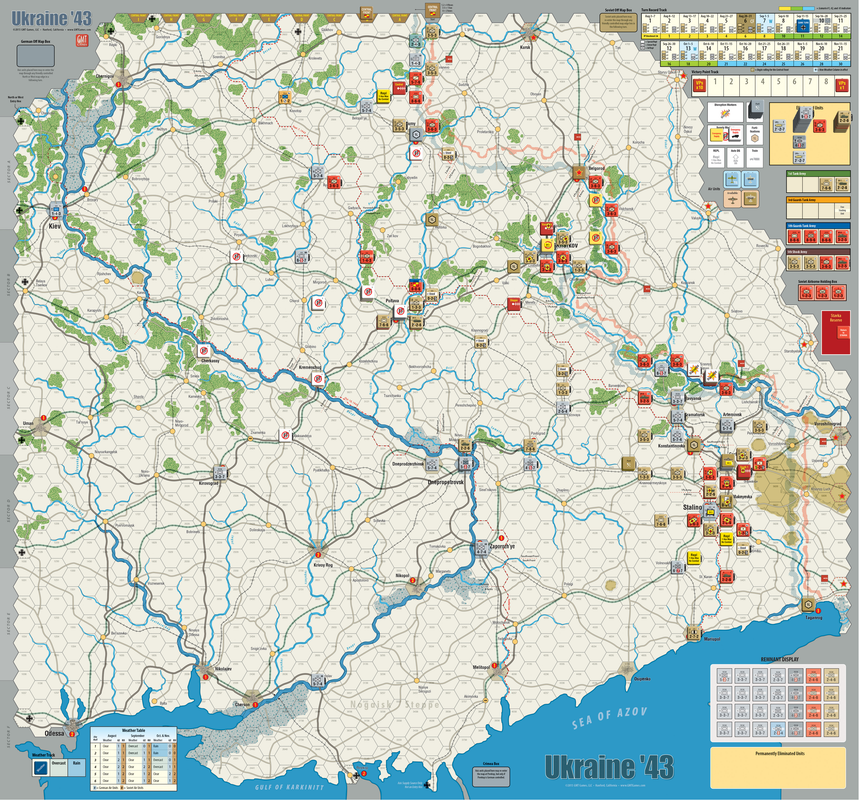This screenshot has width=859, height=800.
Task: Click the Gulf of Karkinitt label
Action: [289, 787]
